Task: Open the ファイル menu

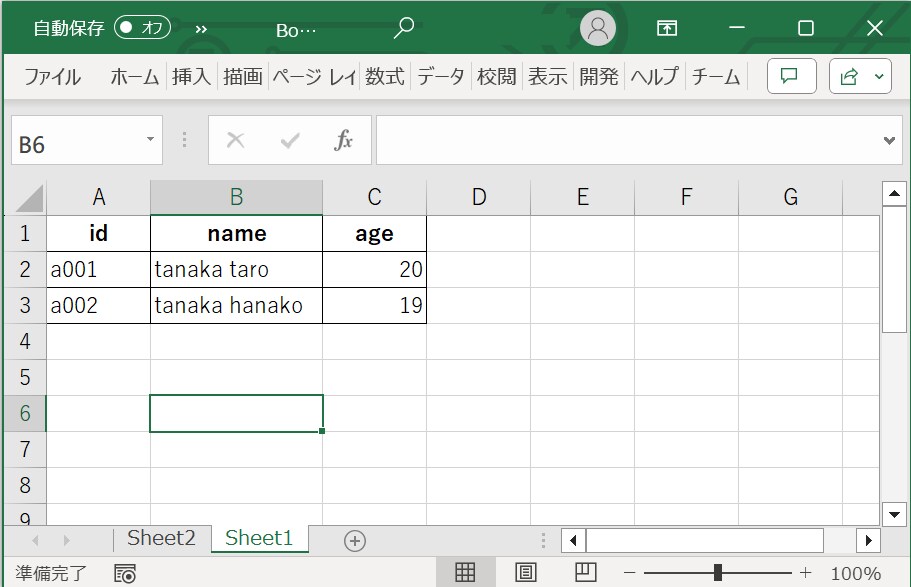Action: coord(52,76)
